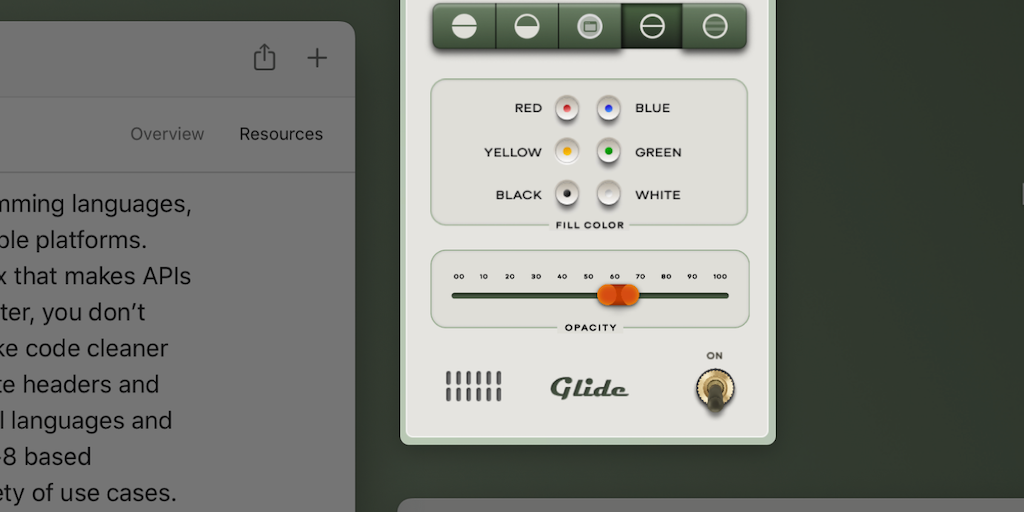This screenshot has width=1024, height=512.
Task: Select the bottom-half dimming mode button
Action: [527, 26]
